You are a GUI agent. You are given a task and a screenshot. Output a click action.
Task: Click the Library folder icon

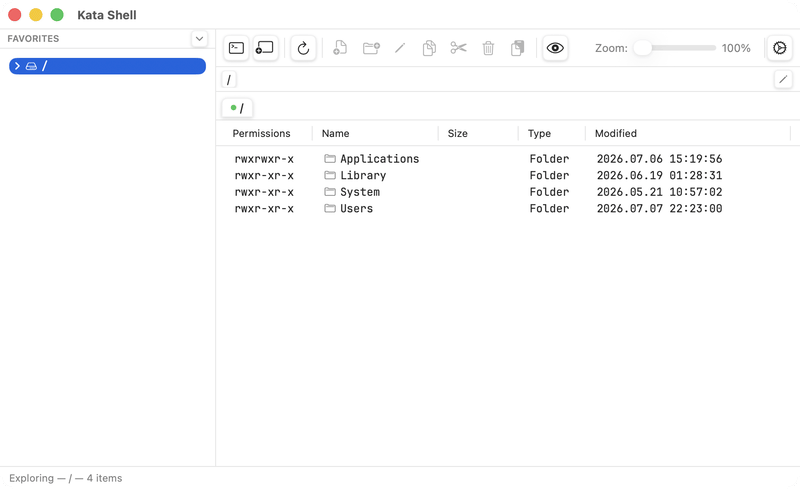click(x=330, y=175)
